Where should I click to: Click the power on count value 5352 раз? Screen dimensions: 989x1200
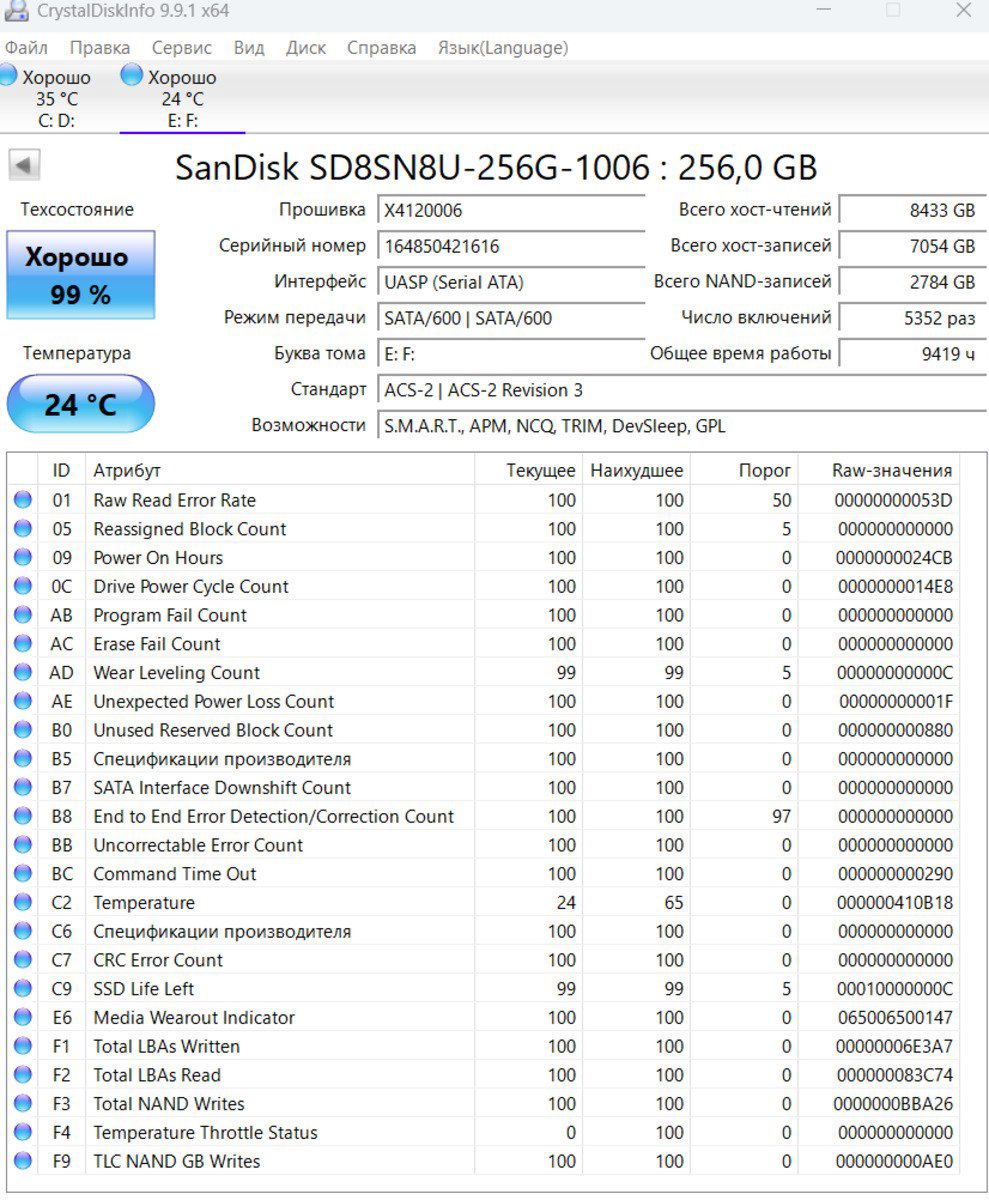[913, 318]
